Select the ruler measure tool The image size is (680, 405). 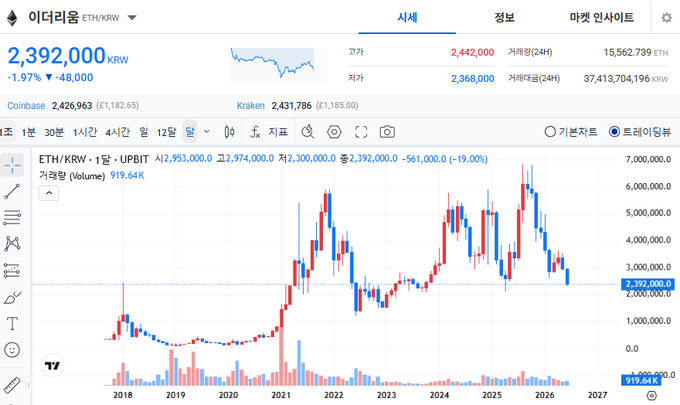coord(12,385)
